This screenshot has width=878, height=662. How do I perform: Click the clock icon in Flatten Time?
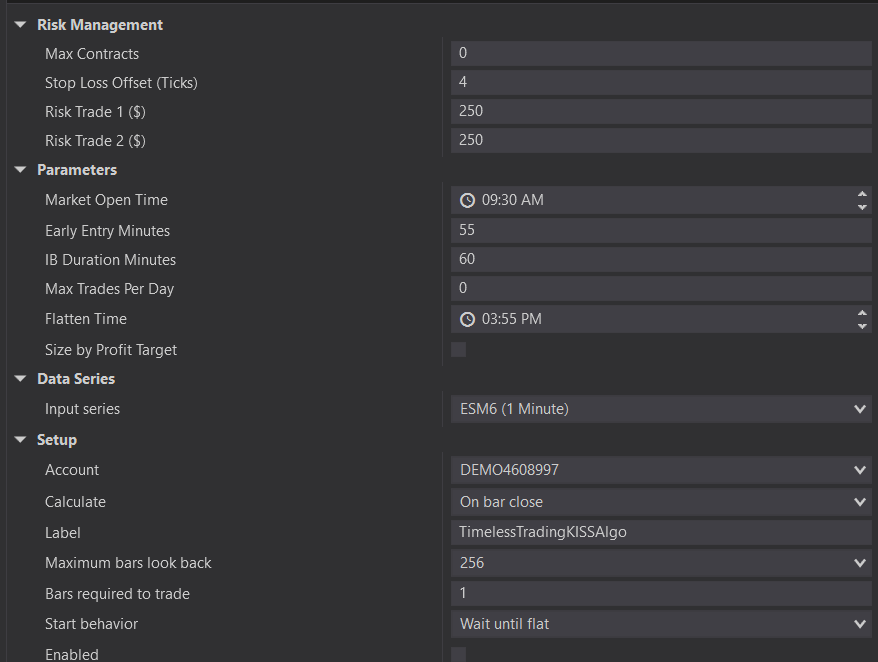tap(467, 319)
